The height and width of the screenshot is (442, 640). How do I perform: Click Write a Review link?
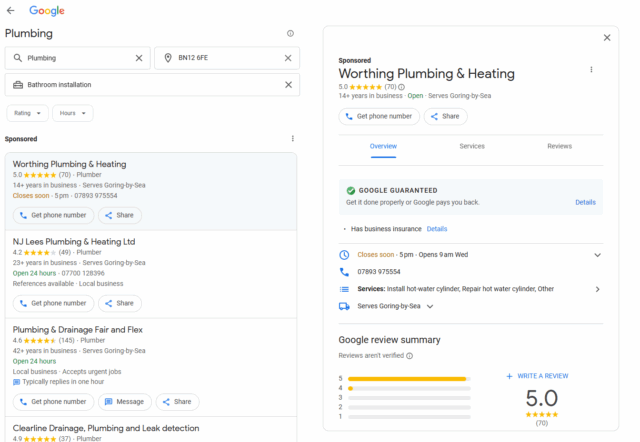click(x=537, y=376)
